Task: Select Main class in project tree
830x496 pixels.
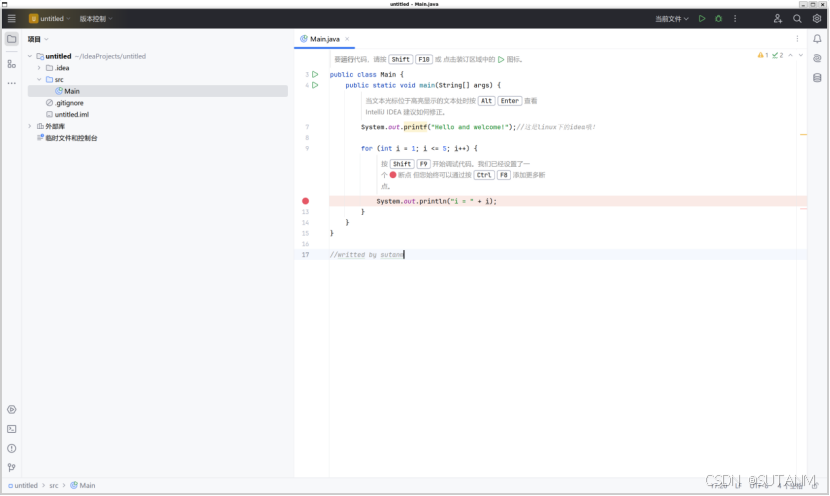Action: coord(158,91)
